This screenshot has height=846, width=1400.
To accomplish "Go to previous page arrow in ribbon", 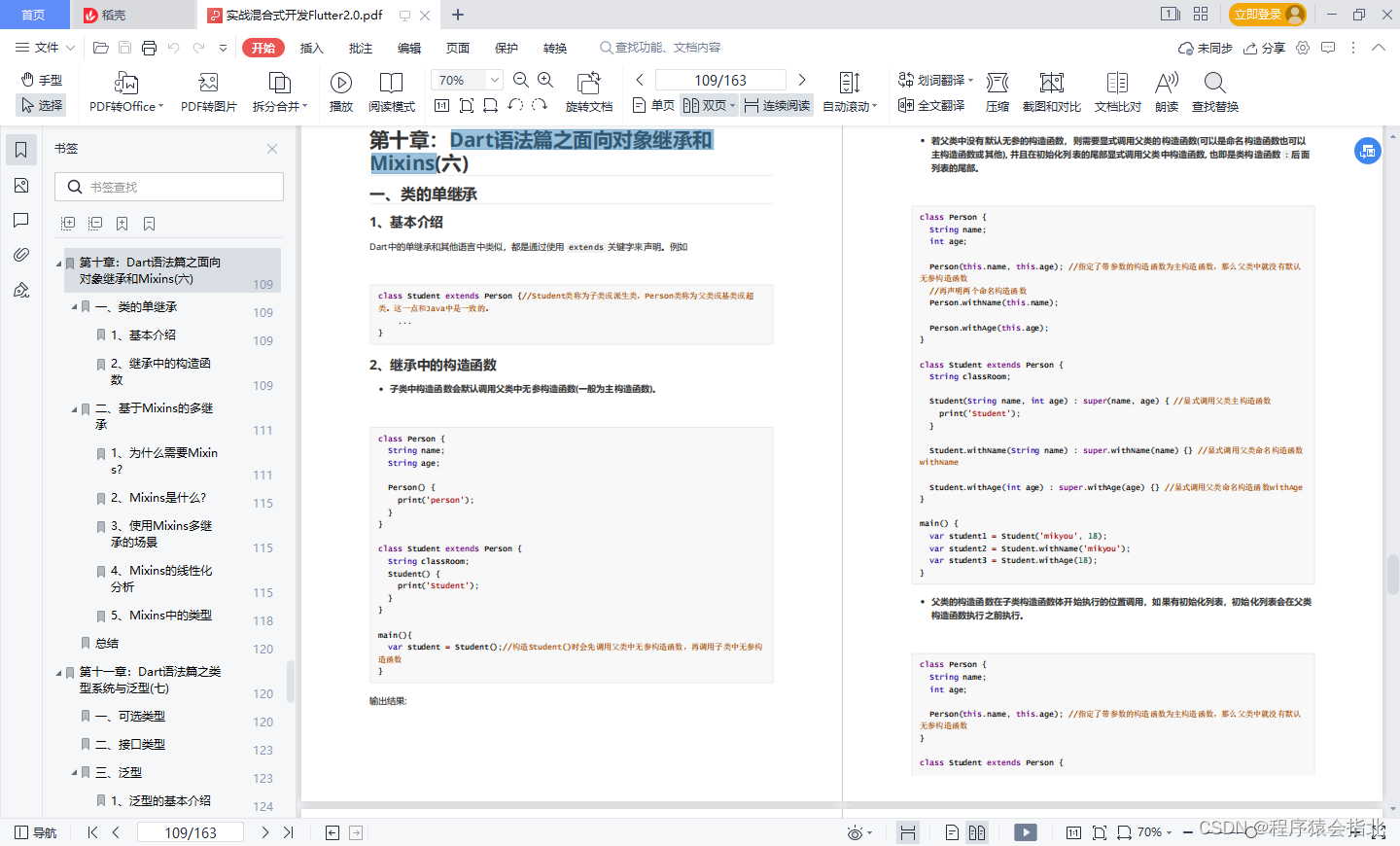I will (x=640, y=80).
